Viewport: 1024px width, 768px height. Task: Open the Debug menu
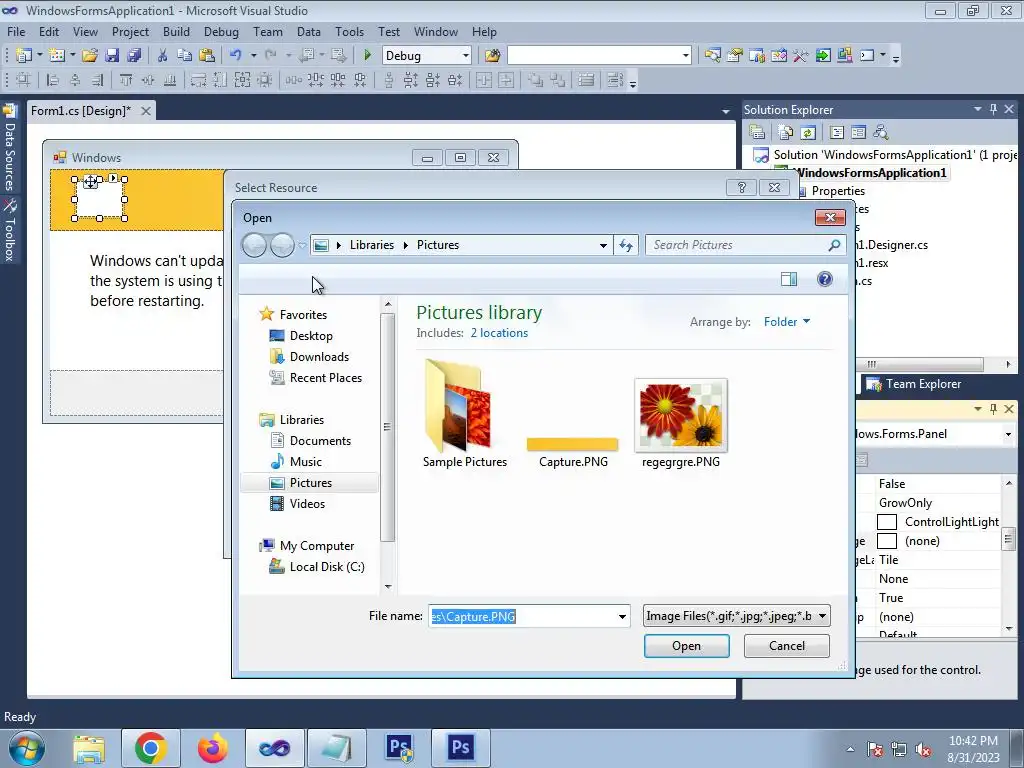click(x=221, y=31)
